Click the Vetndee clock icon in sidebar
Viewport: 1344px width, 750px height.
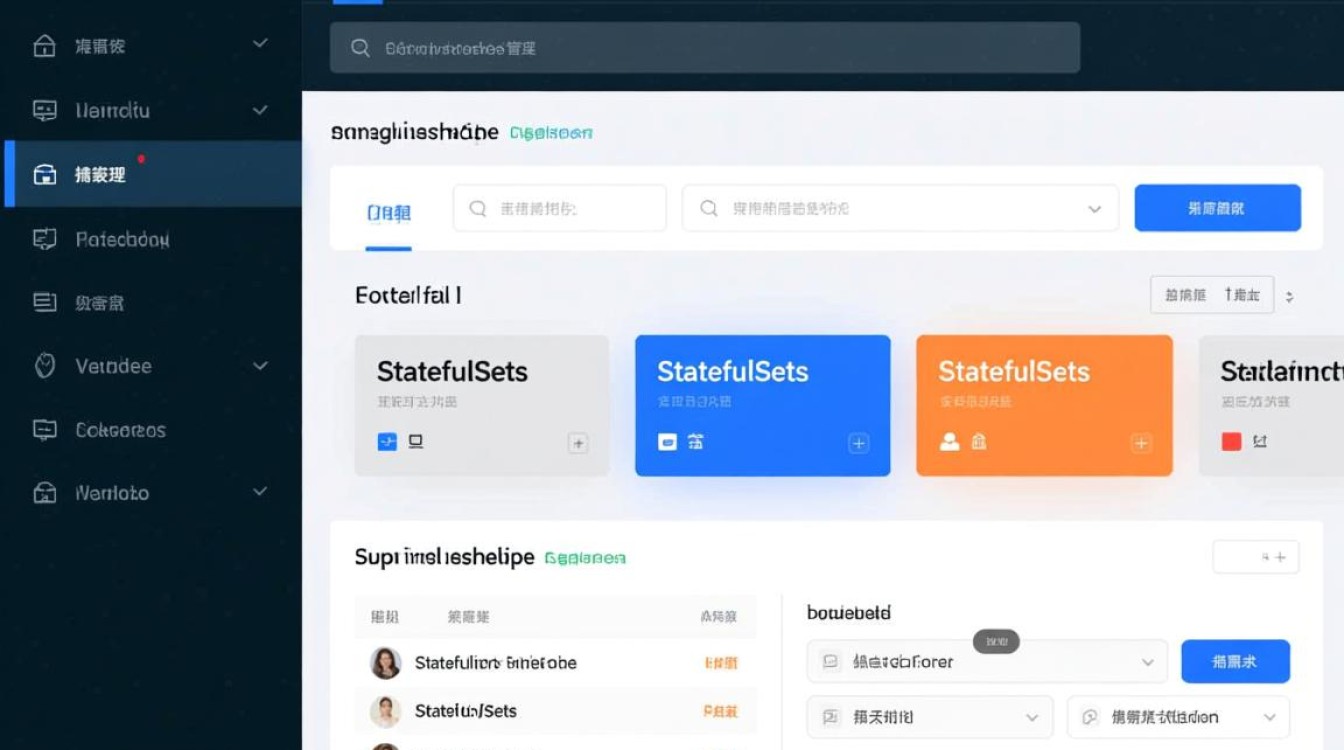(x=44, y=365)
